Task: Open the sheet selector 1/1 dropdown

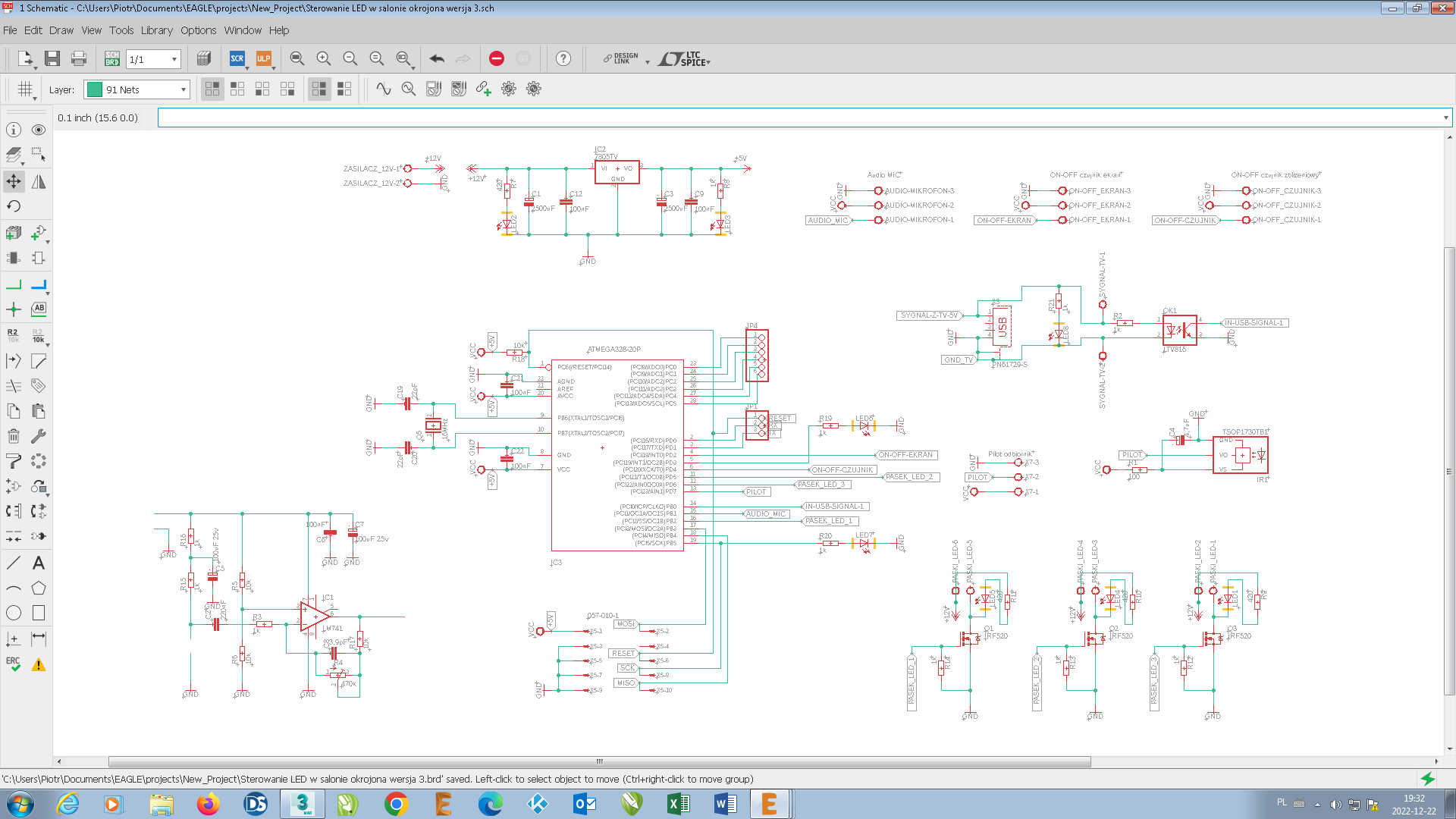Action: click(174, 59)
